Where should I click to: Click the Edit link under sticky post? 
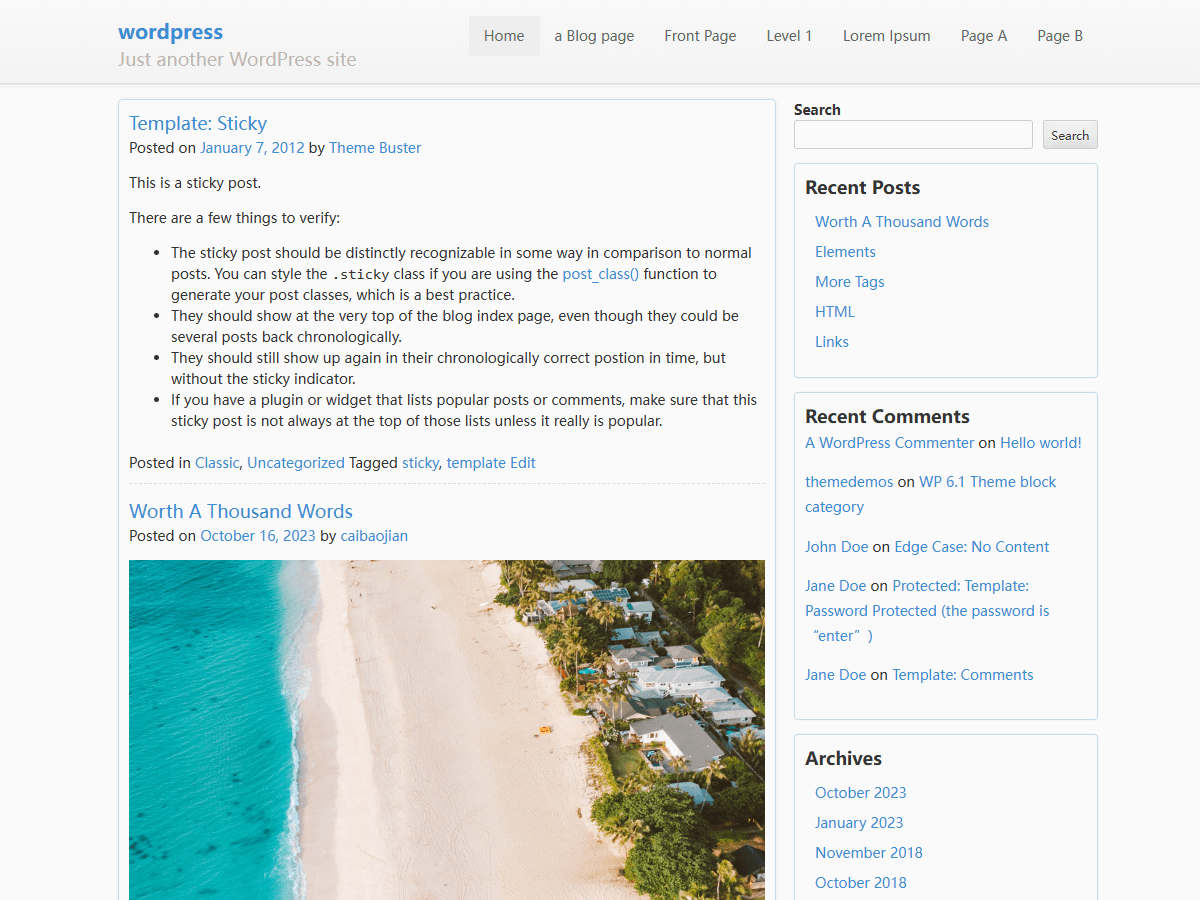coord(522,463)
